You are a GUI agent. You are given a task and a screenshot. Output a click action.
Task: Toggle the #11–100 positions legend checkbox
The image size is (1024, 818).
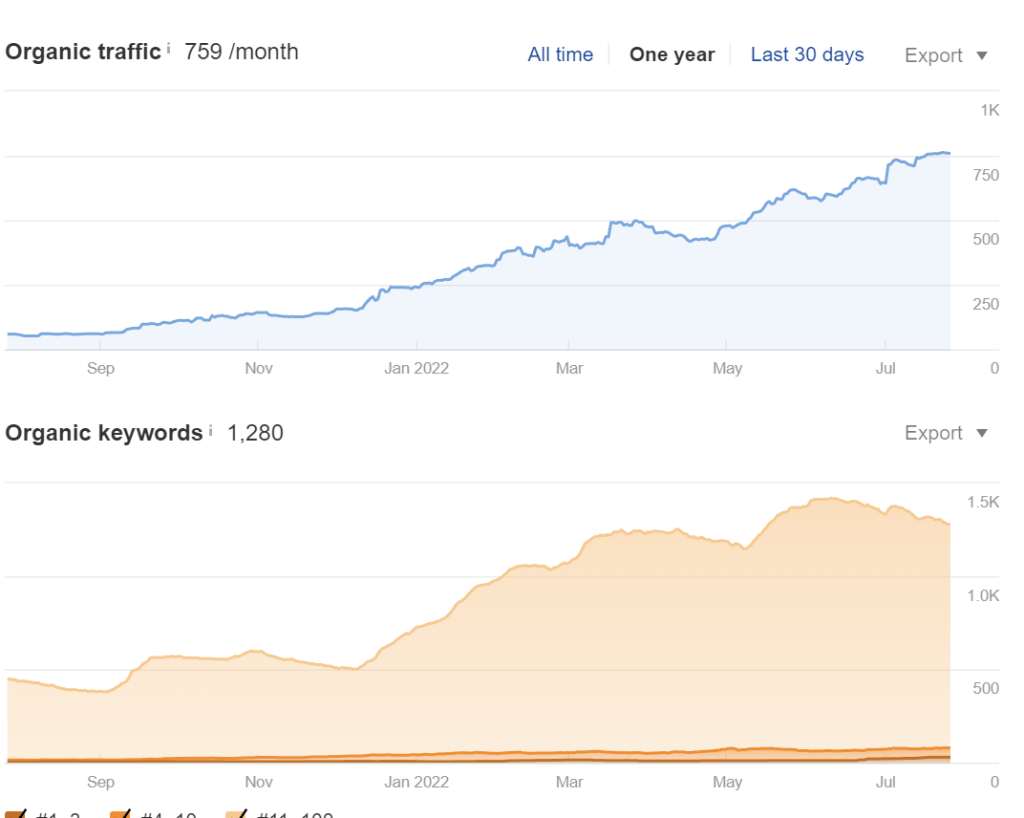click(236, 813)
